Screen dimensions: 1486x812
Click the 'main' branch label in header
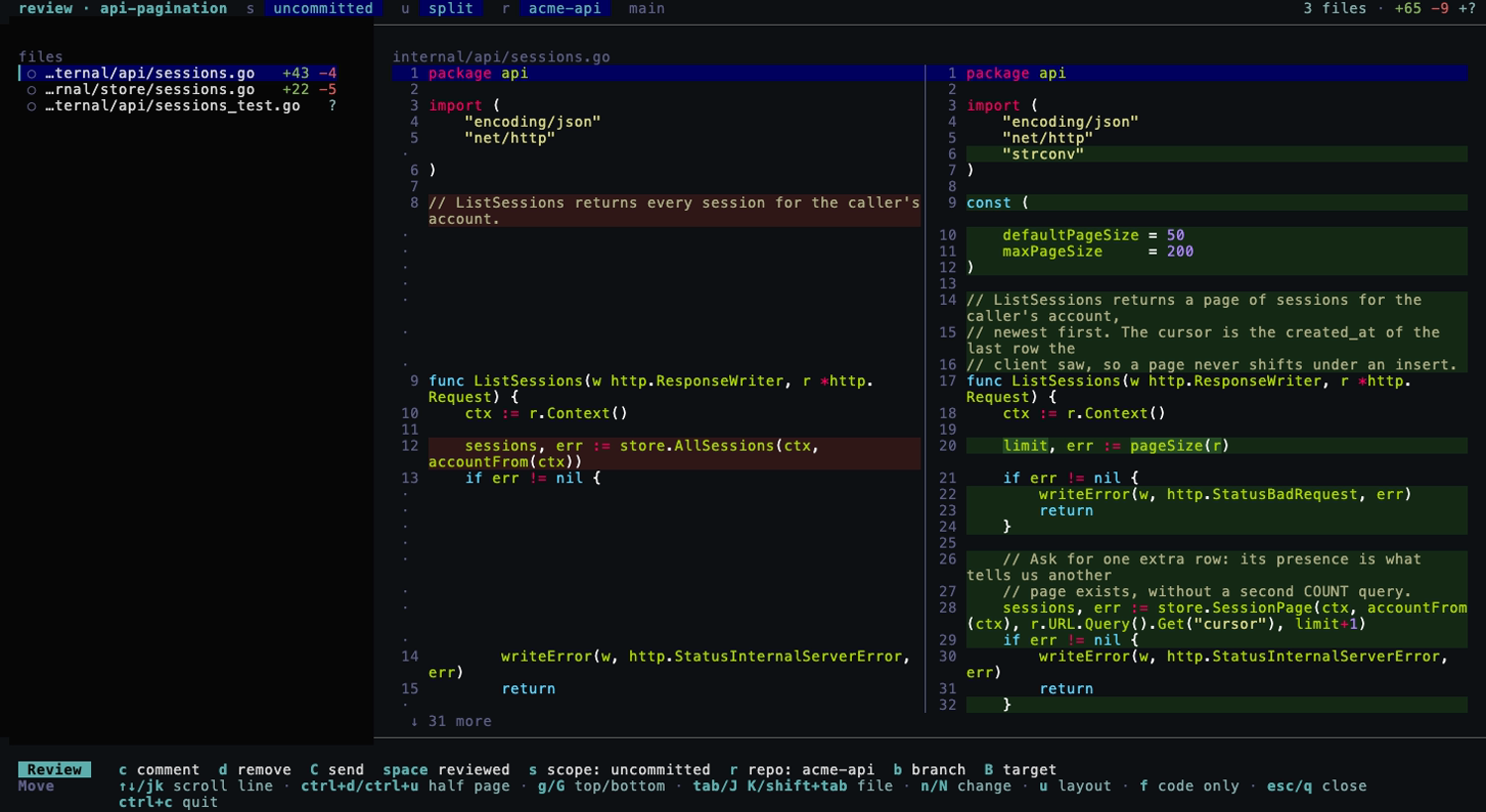647,9
